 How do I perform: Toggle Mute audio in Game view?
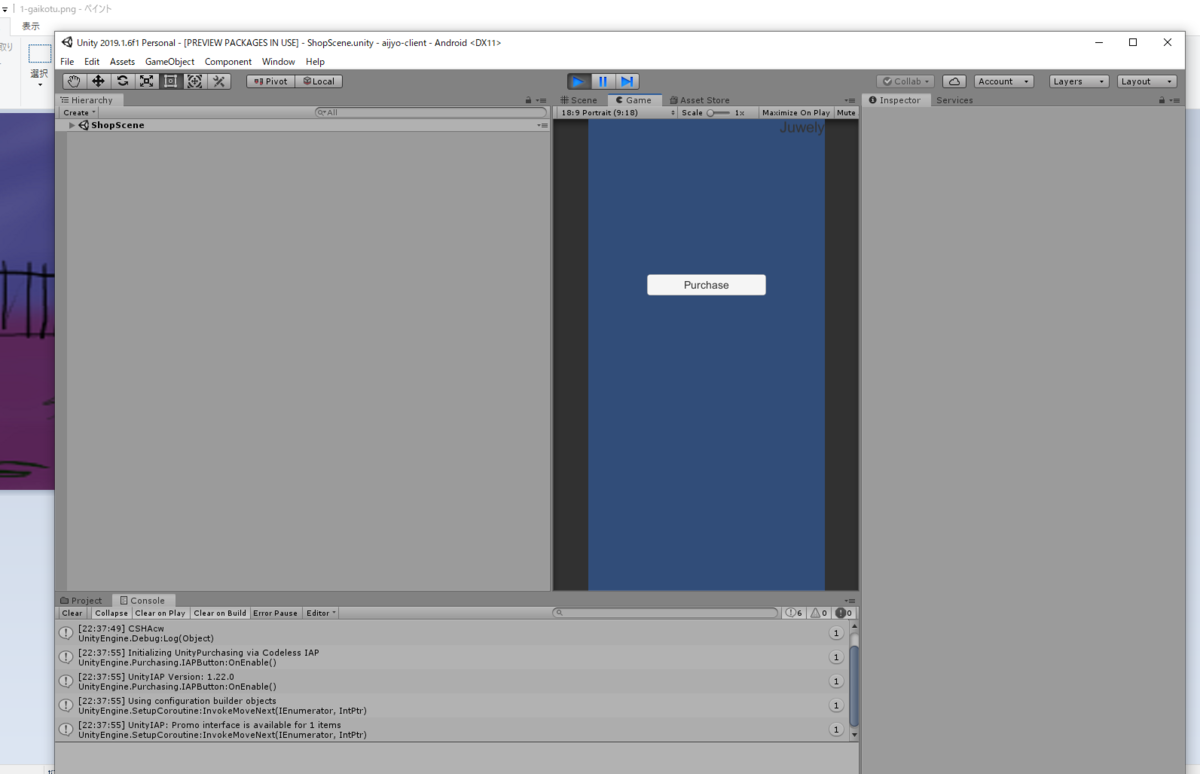[x=846, y=113]
